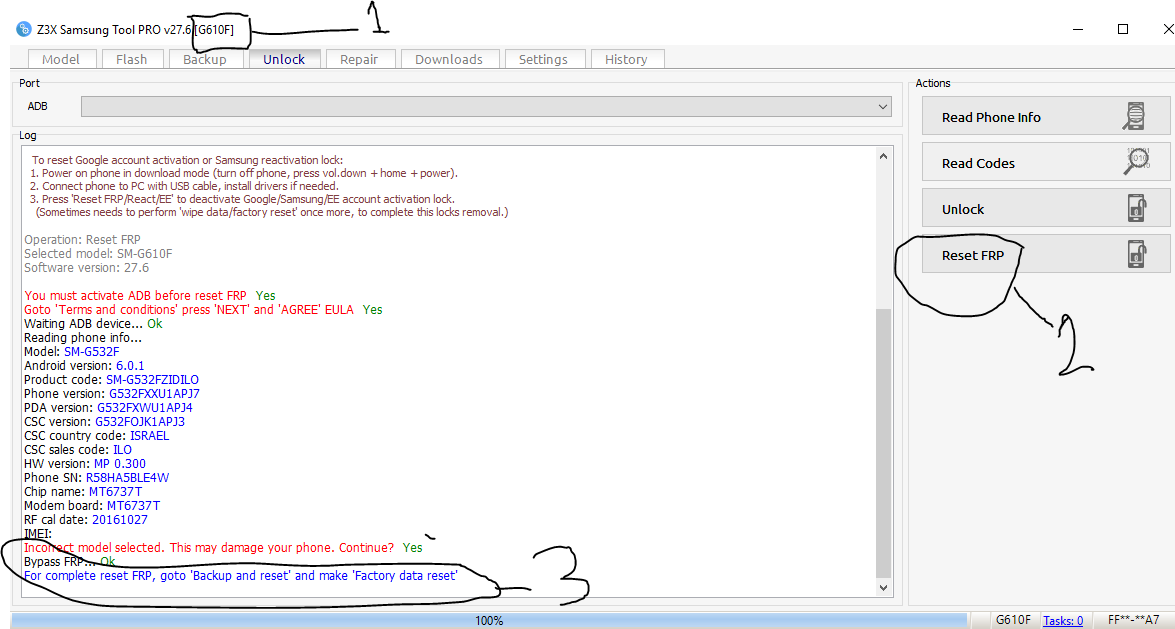Click the Z3X app logo icon
This screenshot has width=1175, height=629.
click(x=23, y=29)
